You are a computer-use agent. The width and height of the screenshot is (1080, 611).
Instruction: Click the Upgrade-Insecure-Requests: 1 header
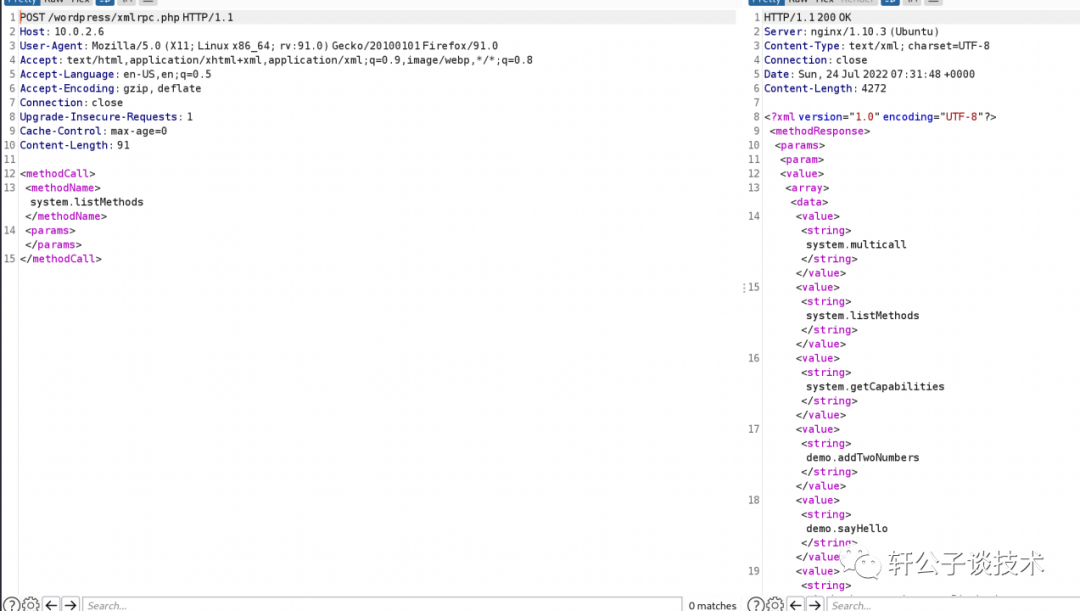[x=106, y=116]
